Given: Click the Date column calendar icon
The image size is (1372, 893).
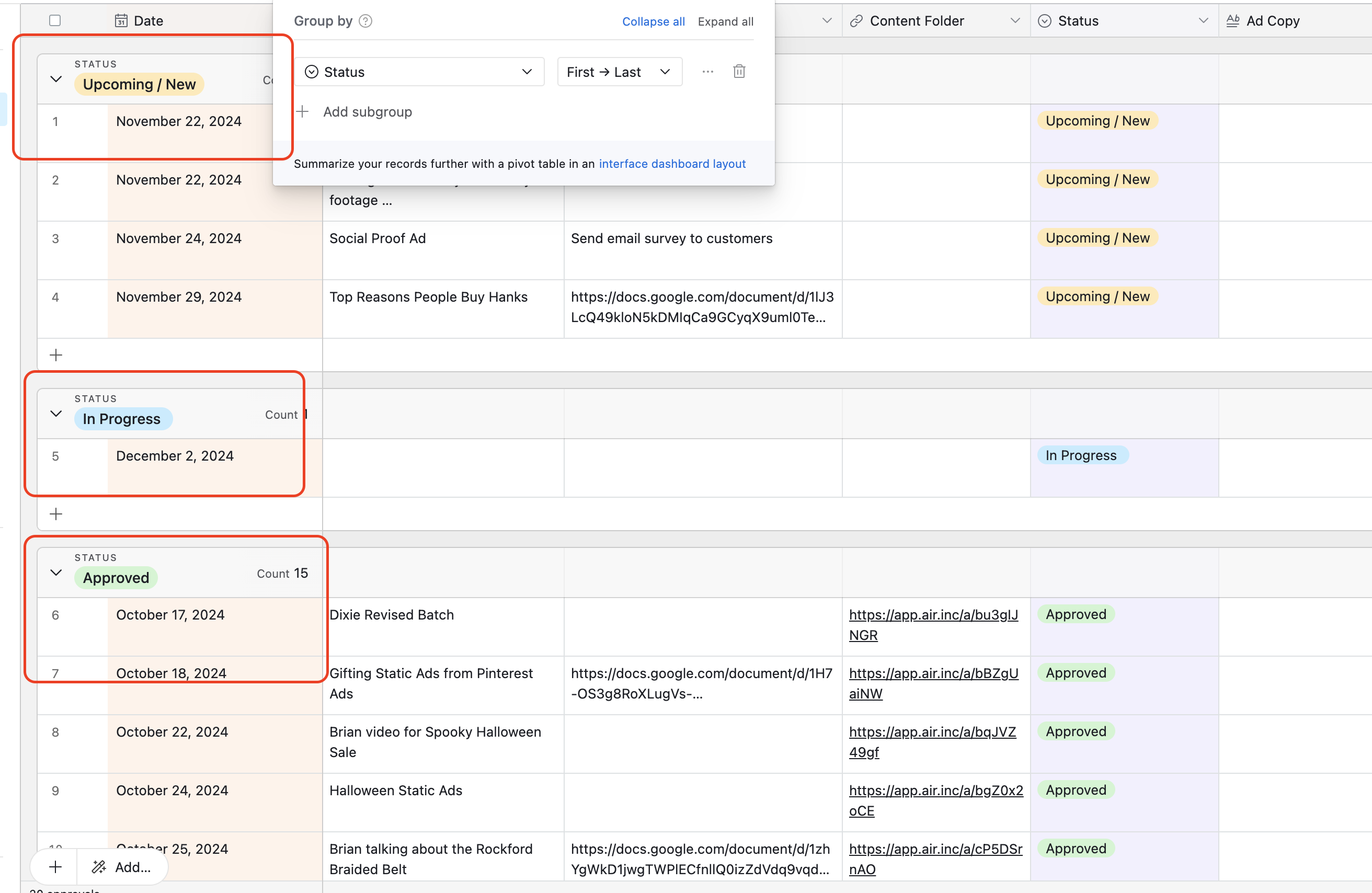Looking at the screenshot, I should pos(121,21).
